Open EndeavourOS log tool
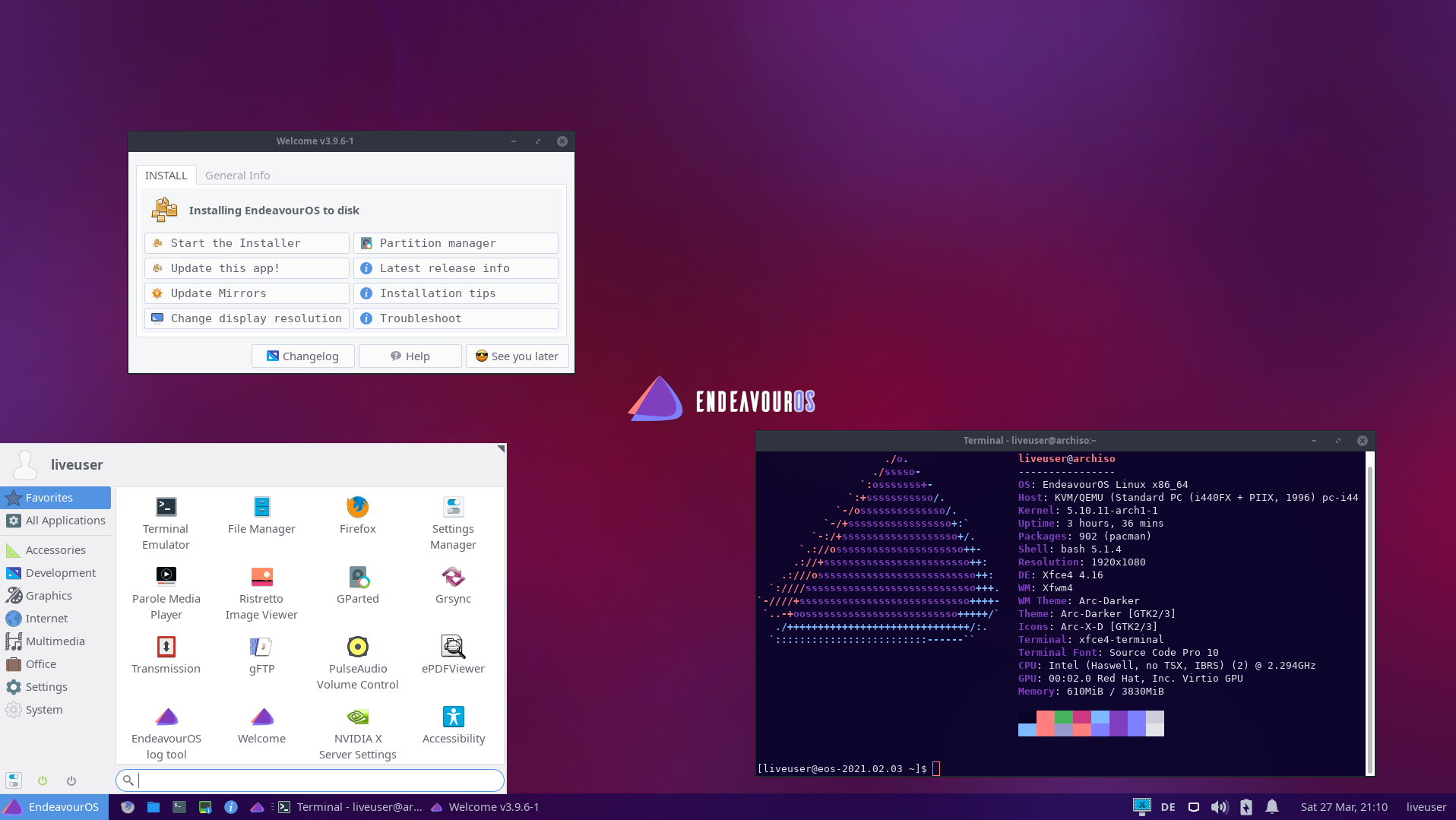This screenshot has width=1456, height=820. click(166, 733)
